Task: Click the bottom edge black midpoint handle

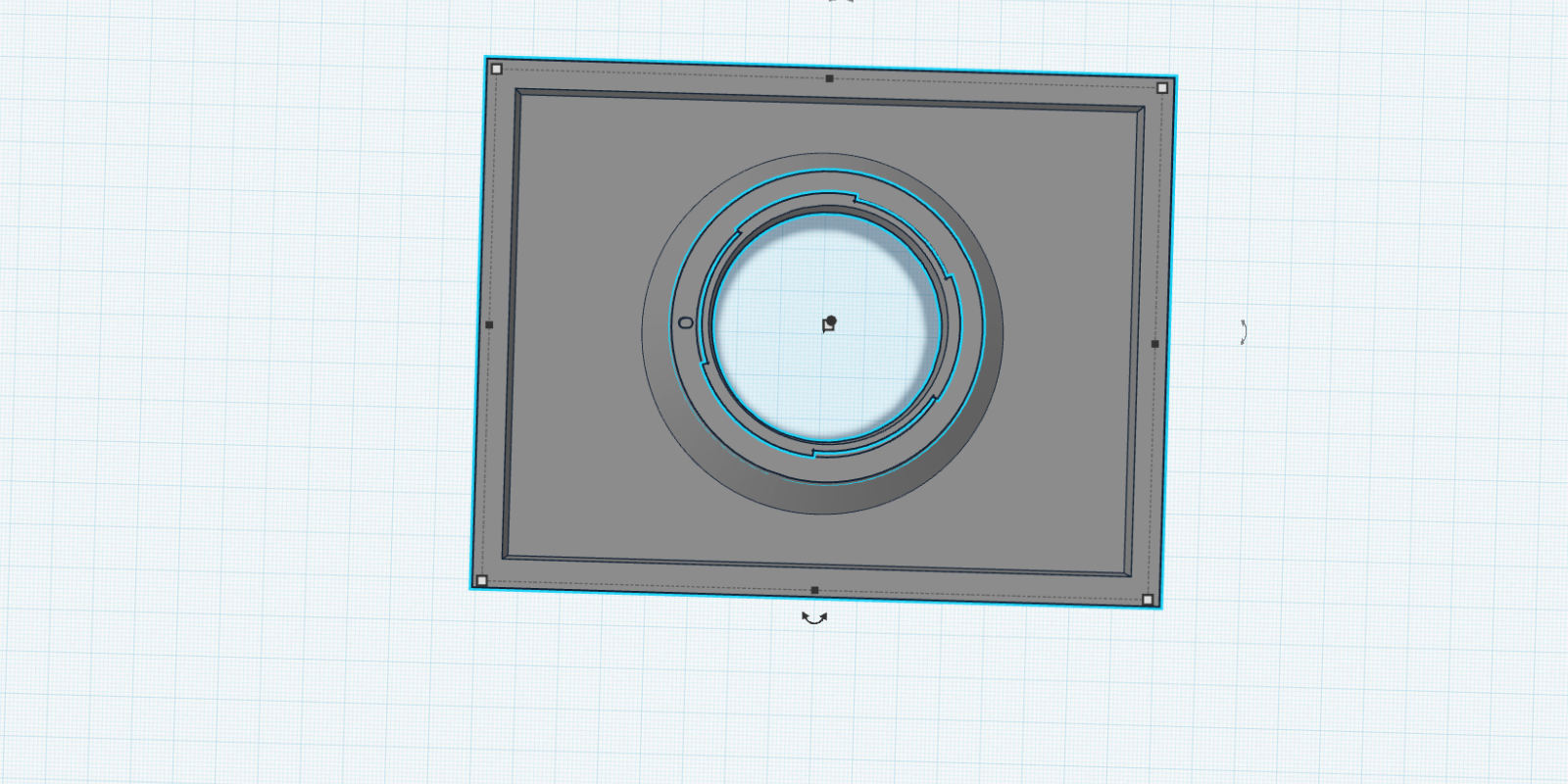Action: coord(814,590)
